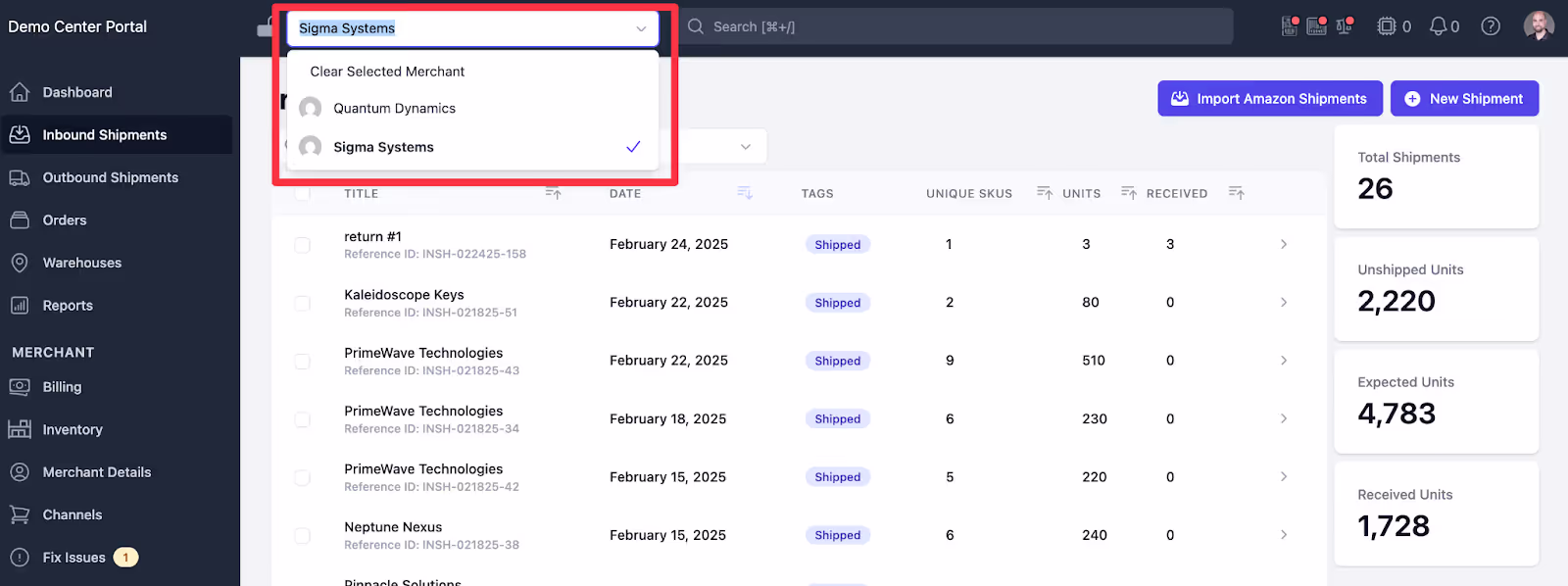
Task: Select checkbox for PrimeWave INSH-021825-43 row
Action: (303, 361)
